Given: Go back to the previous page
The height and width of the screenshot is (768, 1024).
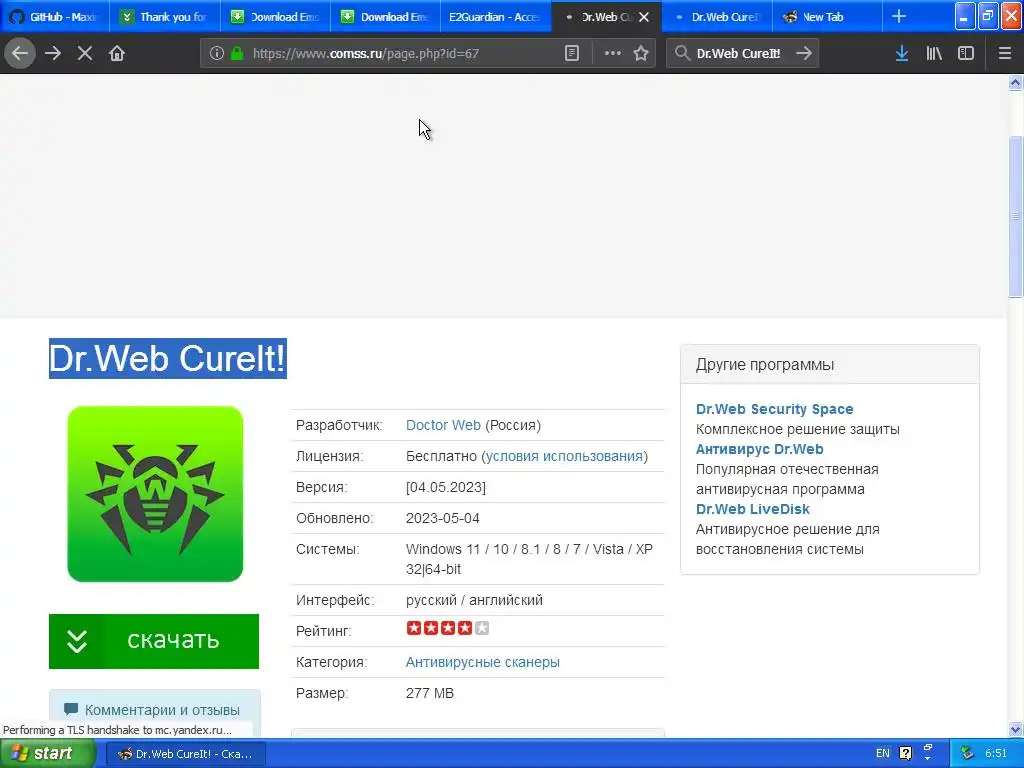Looking at the screenshot, I should point(20,54).
